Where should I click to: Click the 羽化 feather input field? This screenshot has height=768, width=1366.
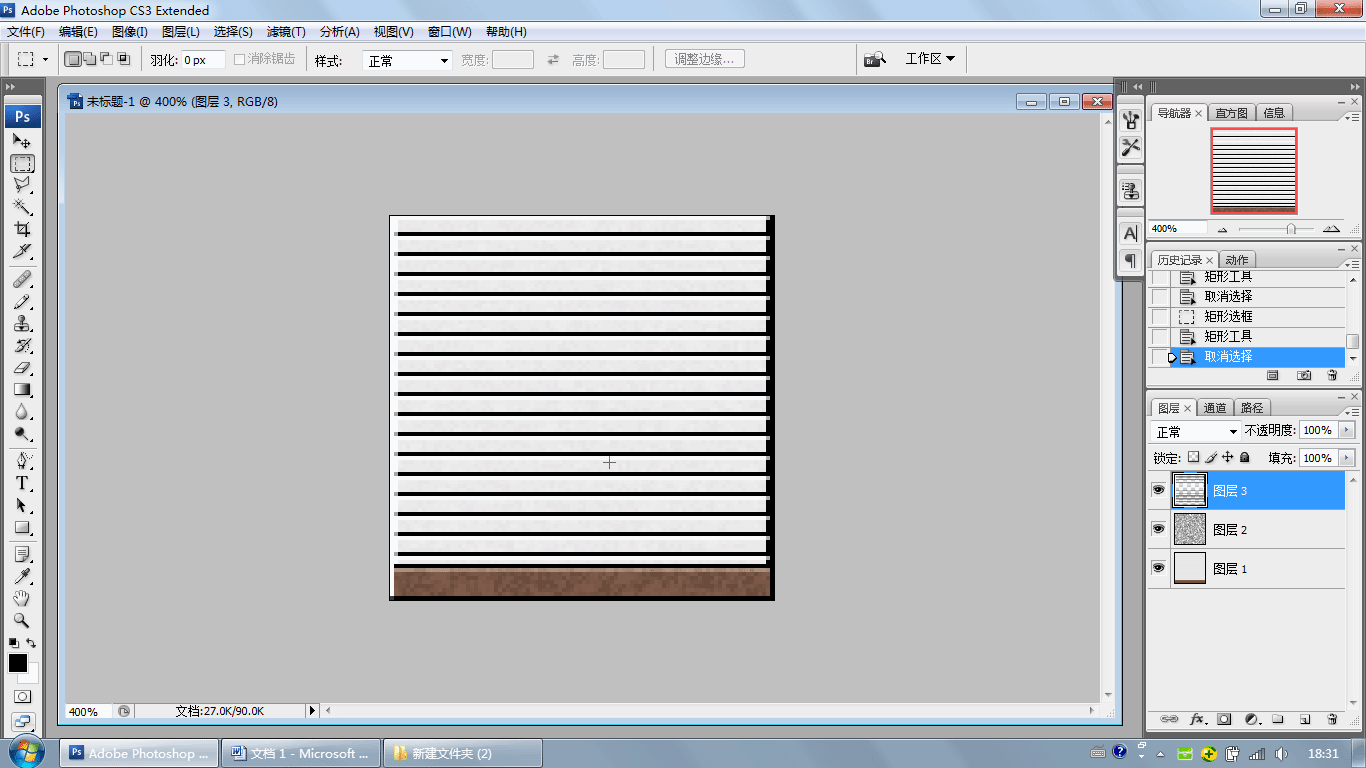point(202,60)
